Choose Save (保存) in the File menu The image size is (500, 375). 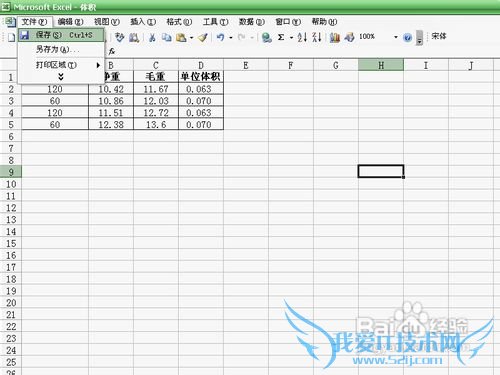tap(61, 35)
